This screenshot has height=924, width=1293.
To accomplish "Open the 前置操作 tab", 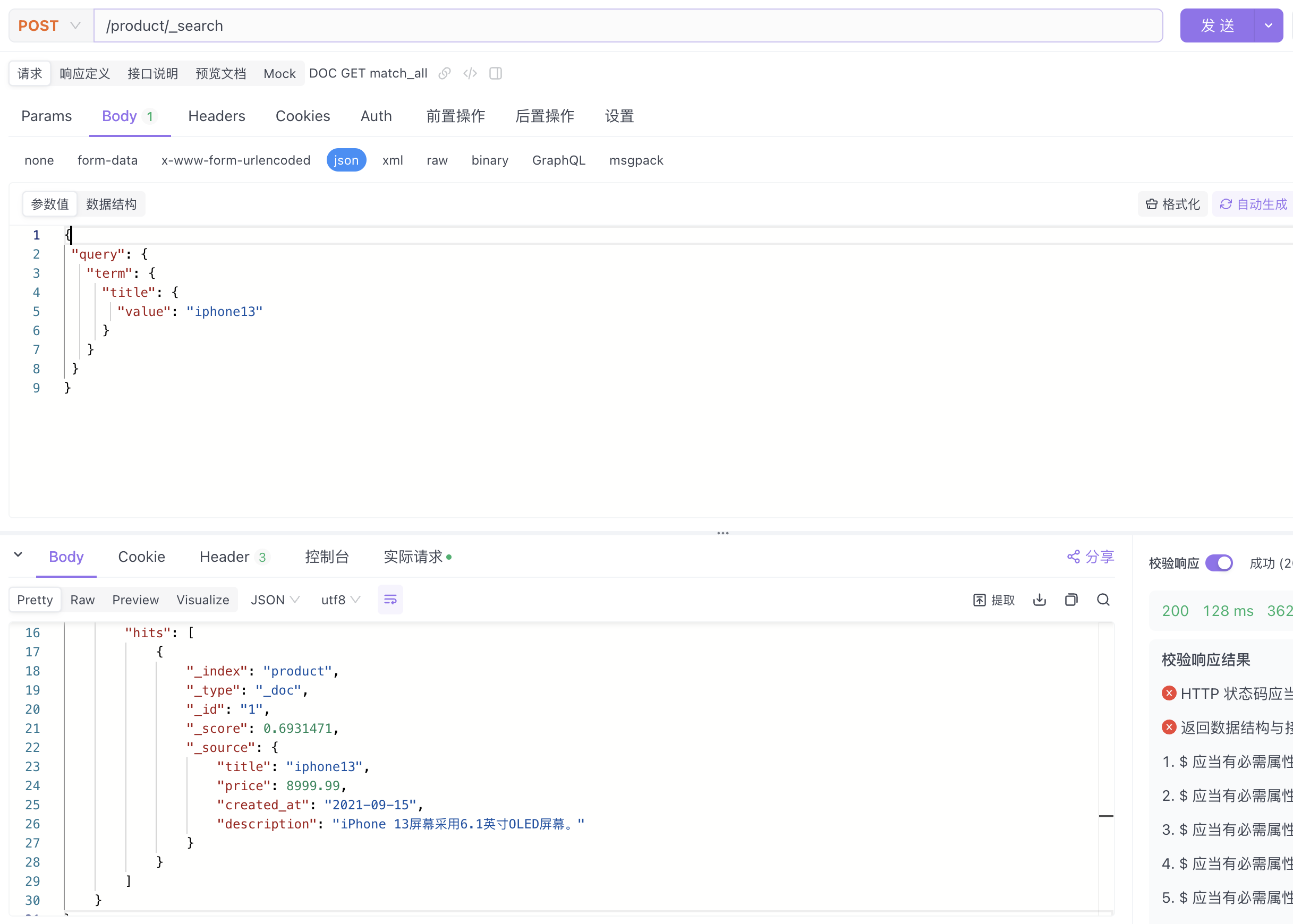I will (455, 116).
